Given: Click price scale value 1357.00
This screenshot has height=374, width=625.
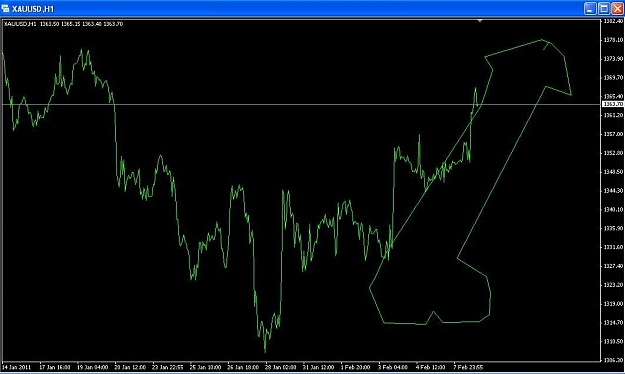Looking at the screenshot, I should click(613, 134).
